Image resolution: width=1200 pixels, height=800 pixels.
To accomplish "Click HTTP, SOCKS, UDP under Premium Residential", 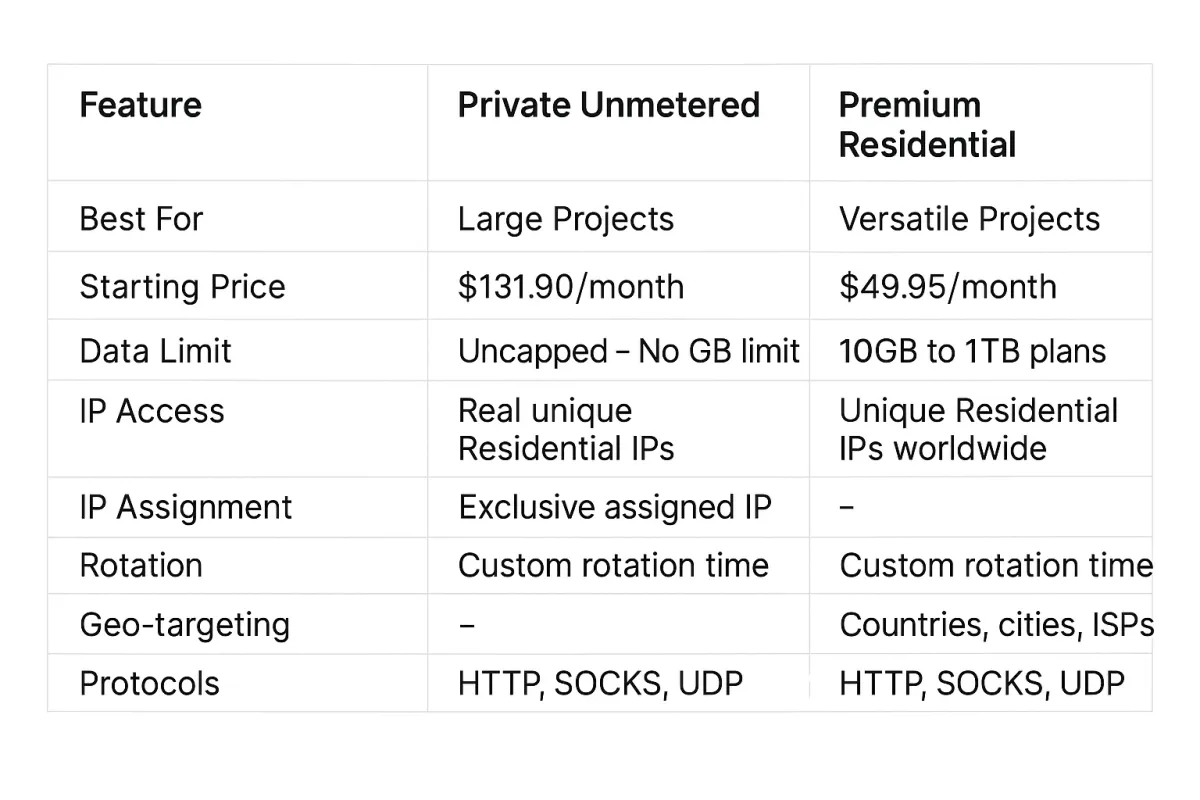I will coord(981,684).
